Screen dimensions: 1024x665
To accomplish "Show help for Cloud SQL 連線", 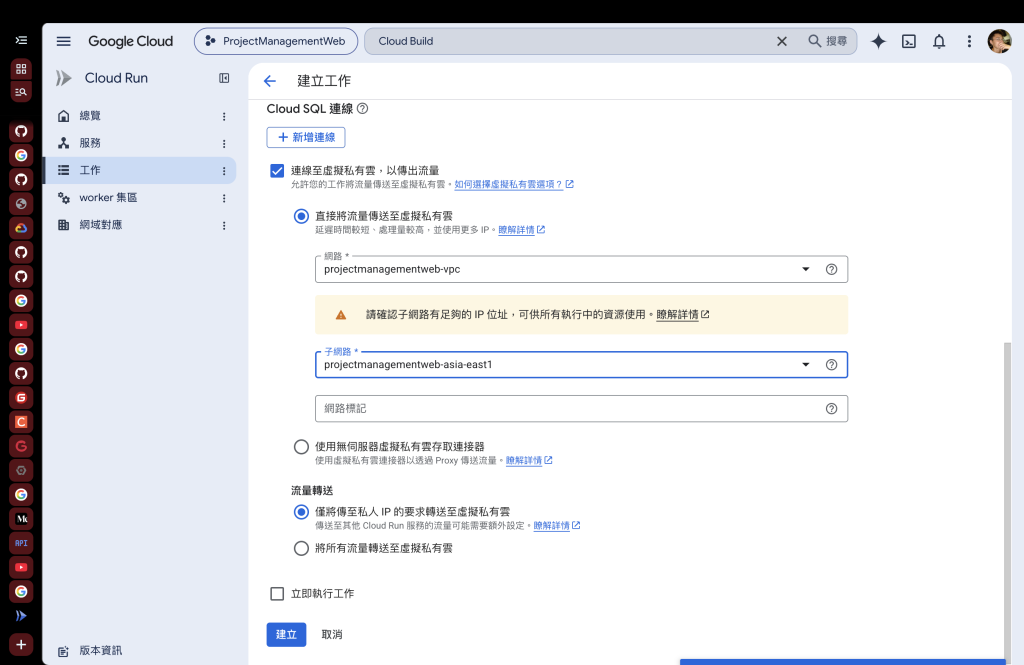I will 362,108.
